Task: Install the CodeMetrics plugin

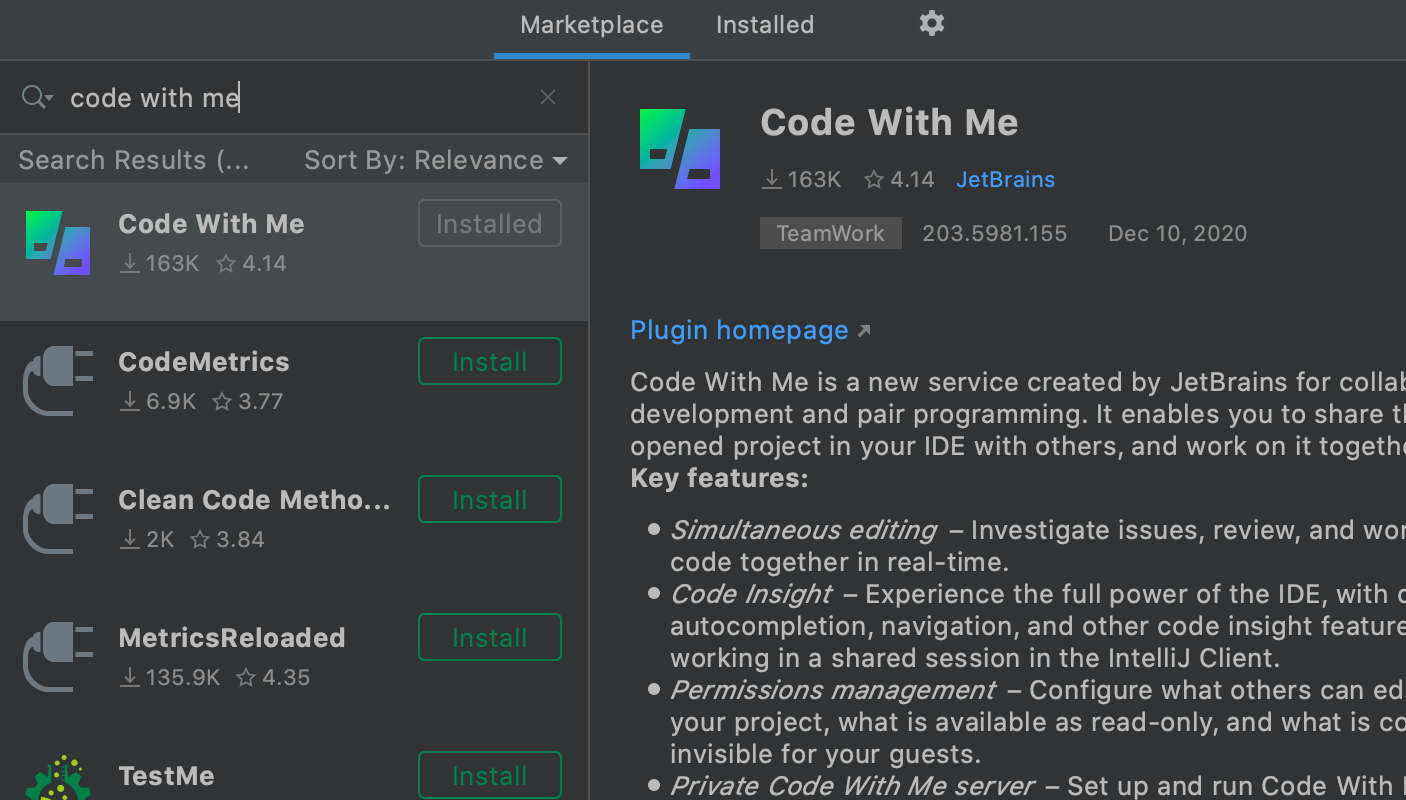Action: point(489,362)
